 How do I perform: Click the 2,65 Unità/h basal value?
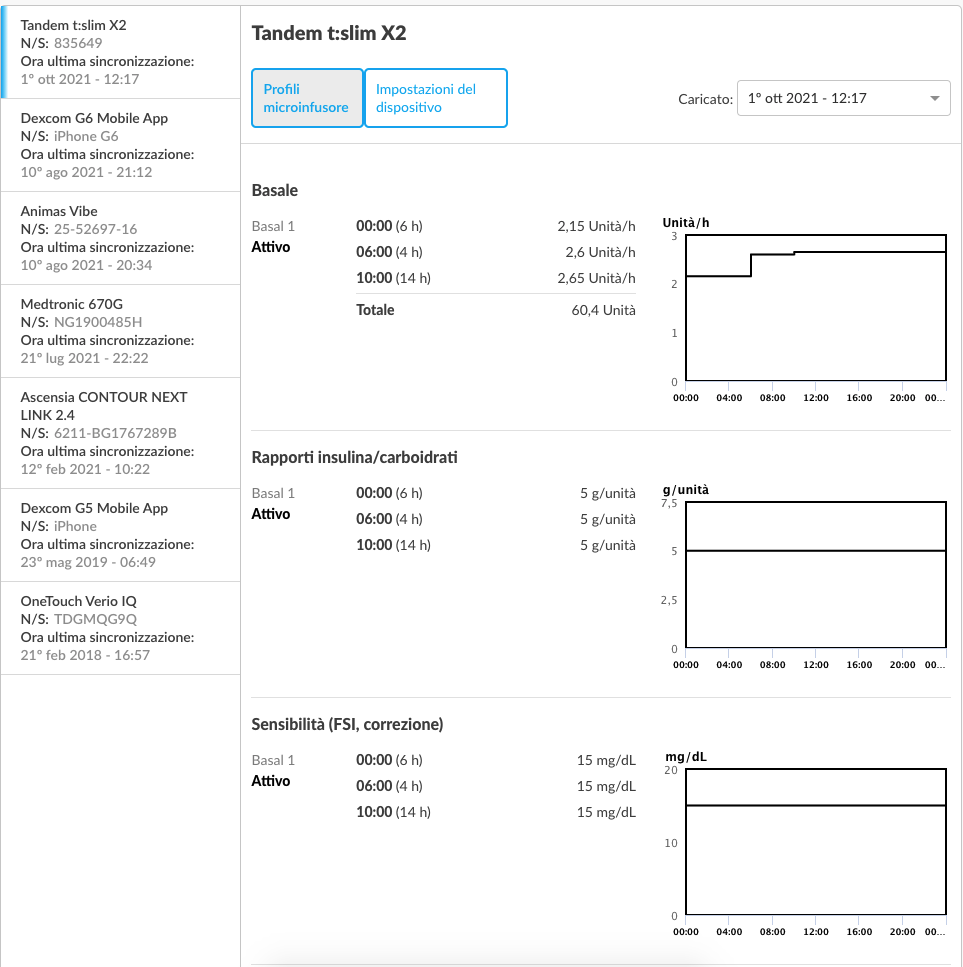596,278
